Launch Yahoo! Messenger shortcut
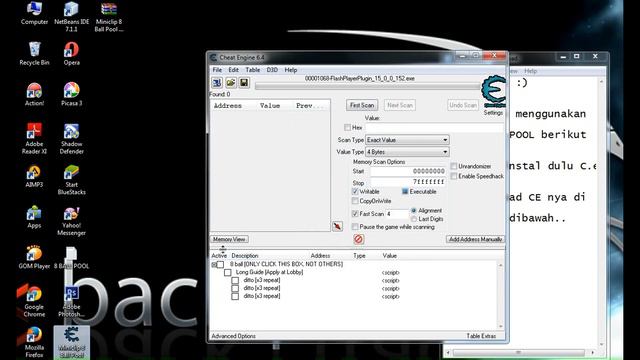Screen dimensions: 640x360 tap(71, 220)
